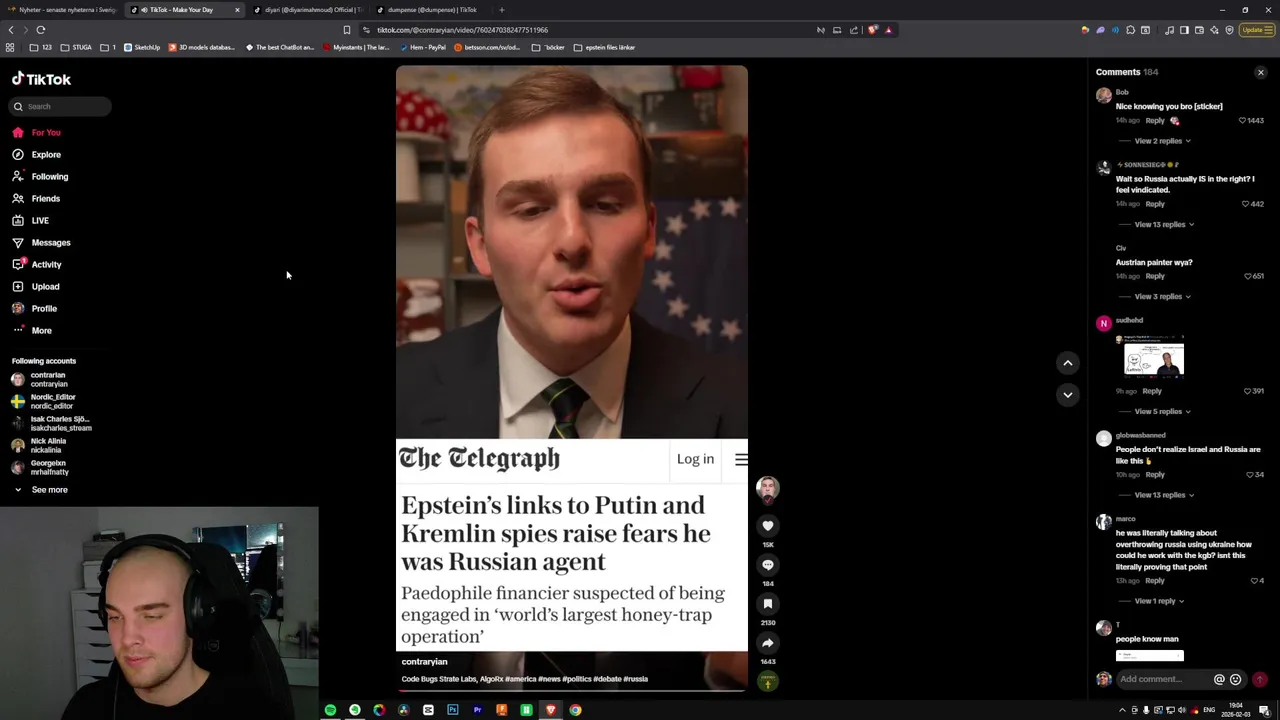Open Activity notifications
This screenshot has width=1280, height=720.
coord(37,264)
